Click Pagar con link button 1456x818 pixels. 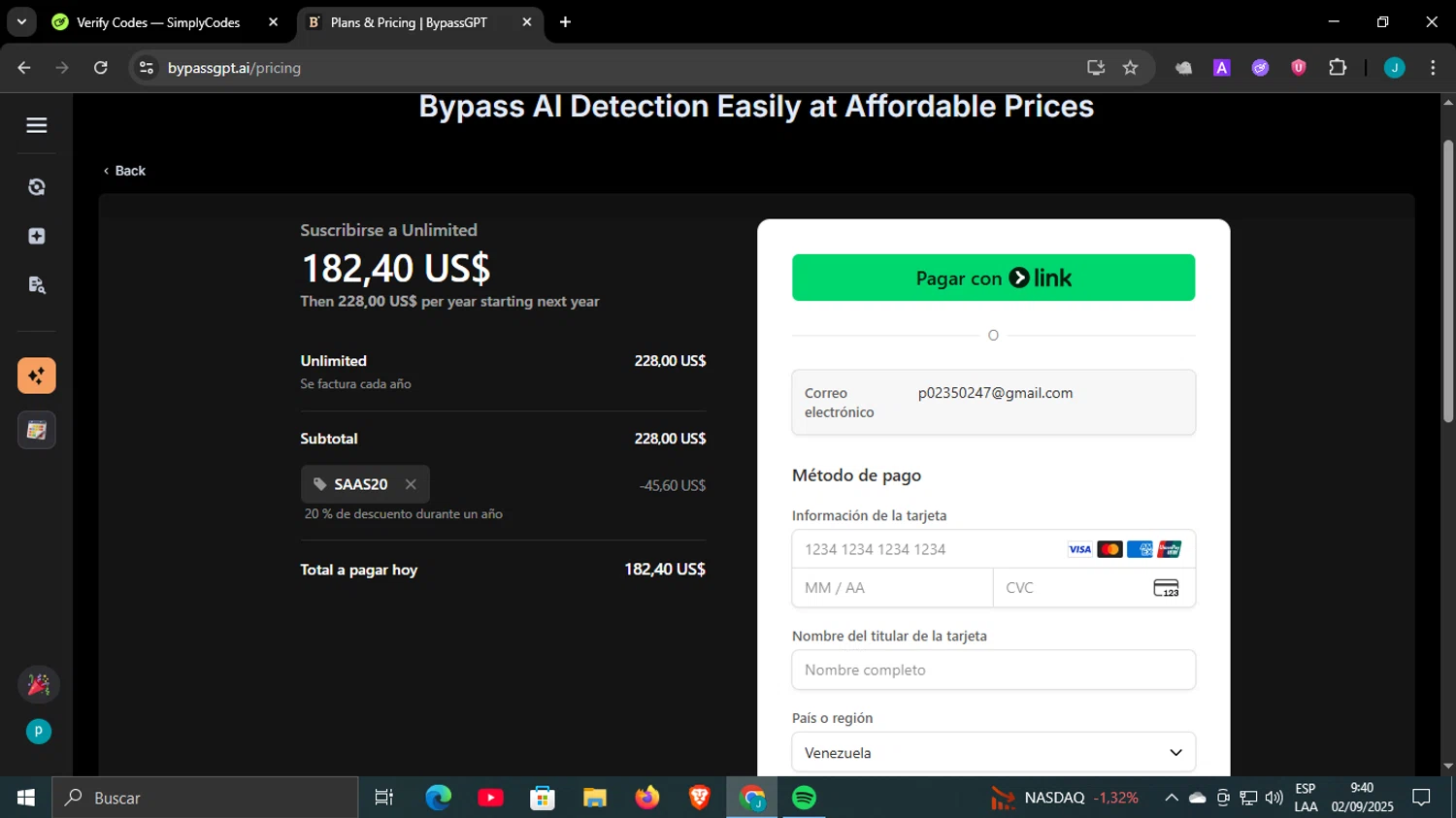pos(993,278)
